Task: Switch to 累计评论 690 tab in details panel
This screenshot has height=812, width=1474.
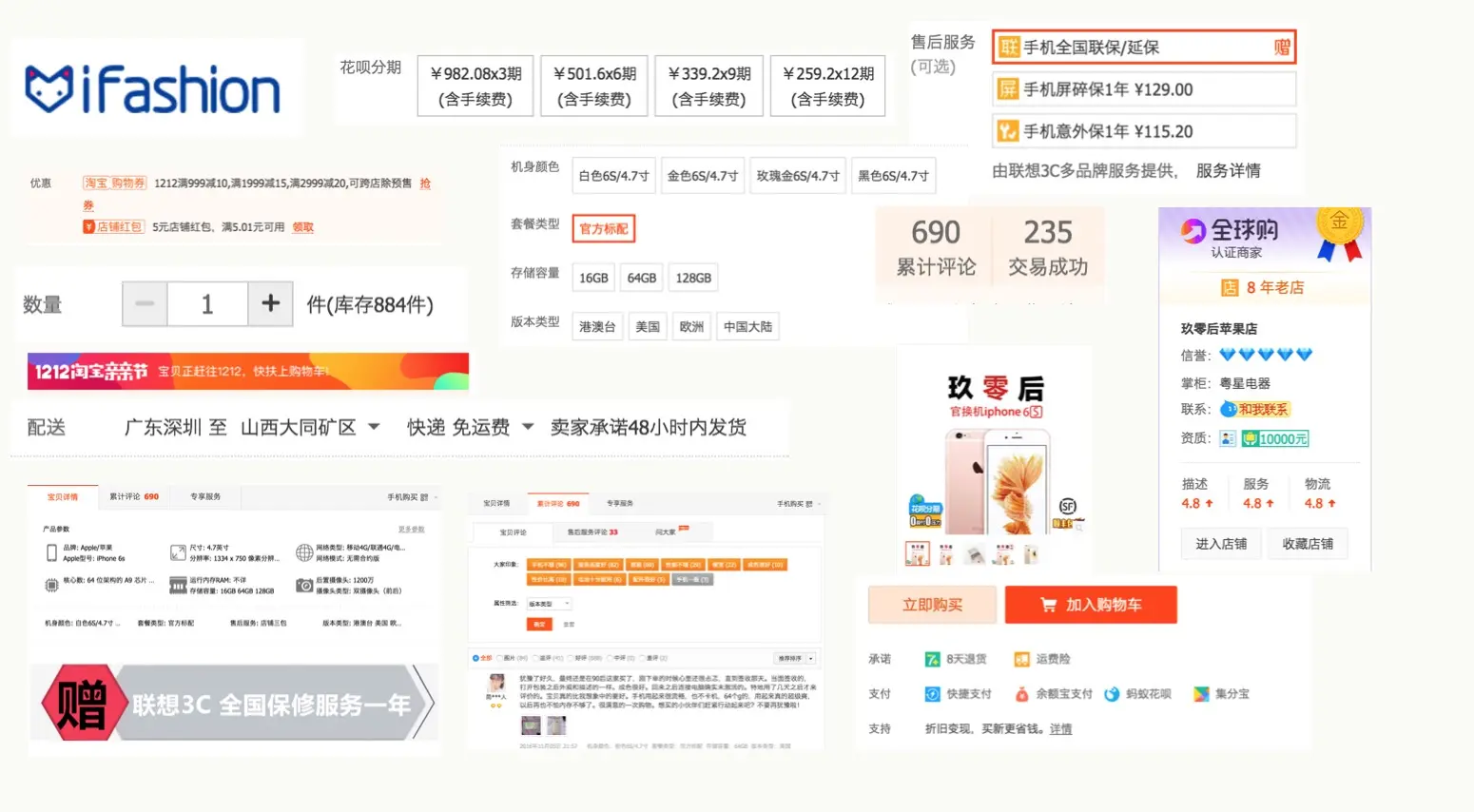Action: [134, 496]
